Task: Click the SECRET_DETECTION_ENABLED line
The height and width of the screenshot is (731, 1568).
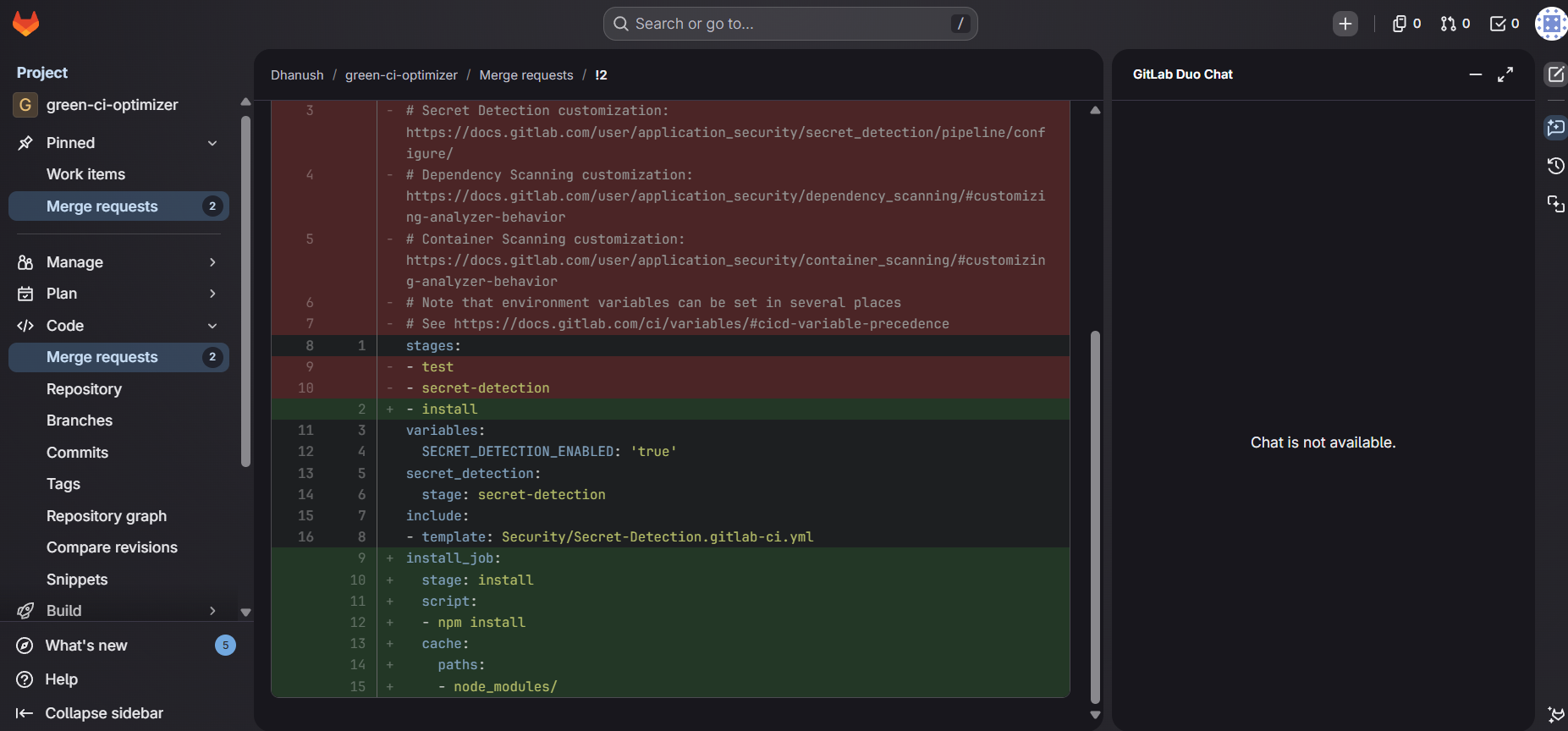Action: [x=670, y=452]
